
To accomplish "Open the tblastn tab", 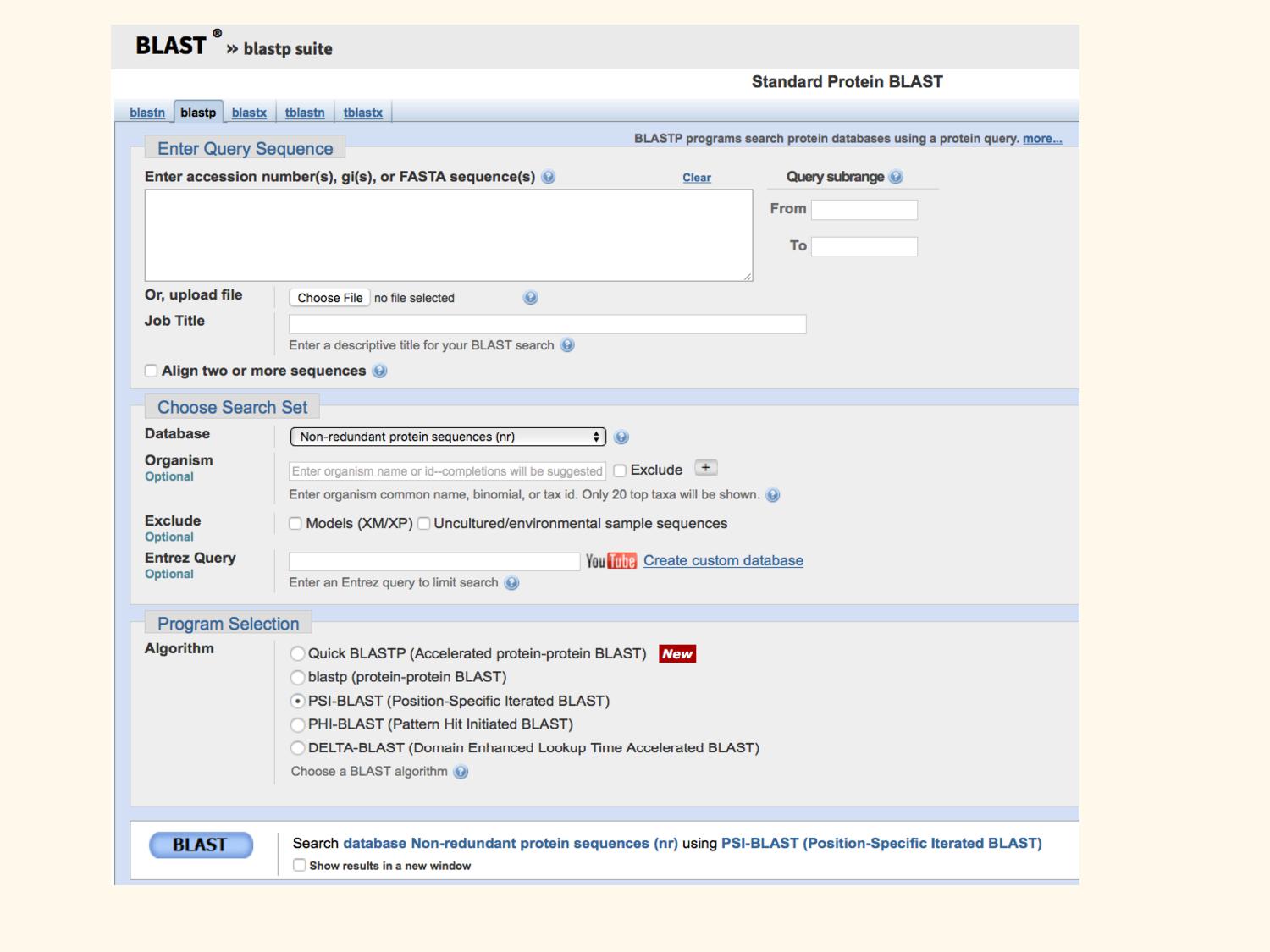I will tap(305, 113).
